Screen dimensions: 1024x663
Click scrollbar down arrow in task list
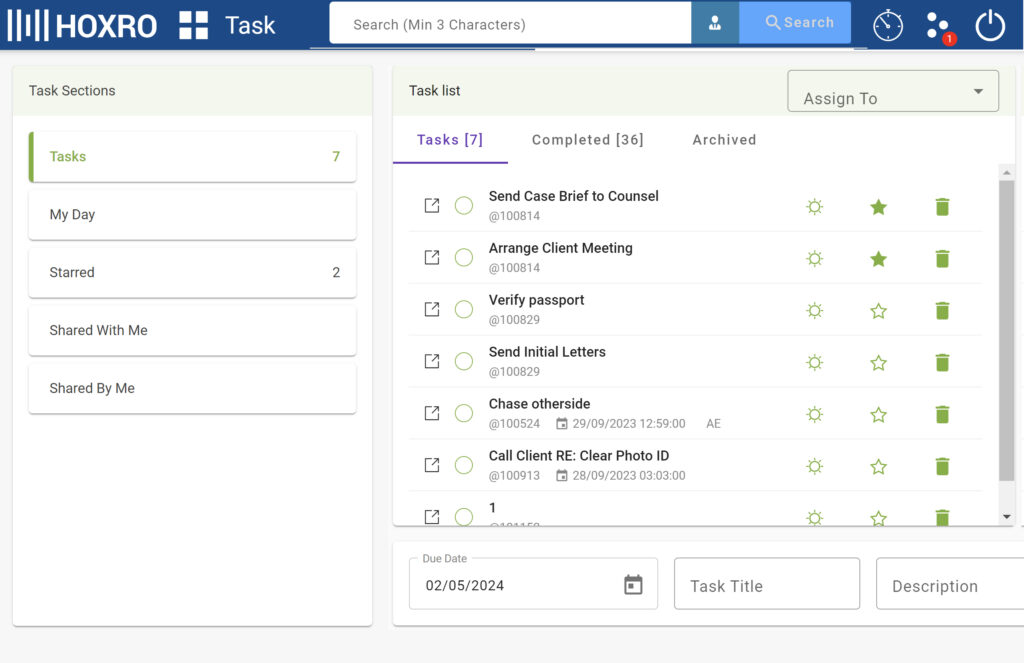tap(1006, 517)
